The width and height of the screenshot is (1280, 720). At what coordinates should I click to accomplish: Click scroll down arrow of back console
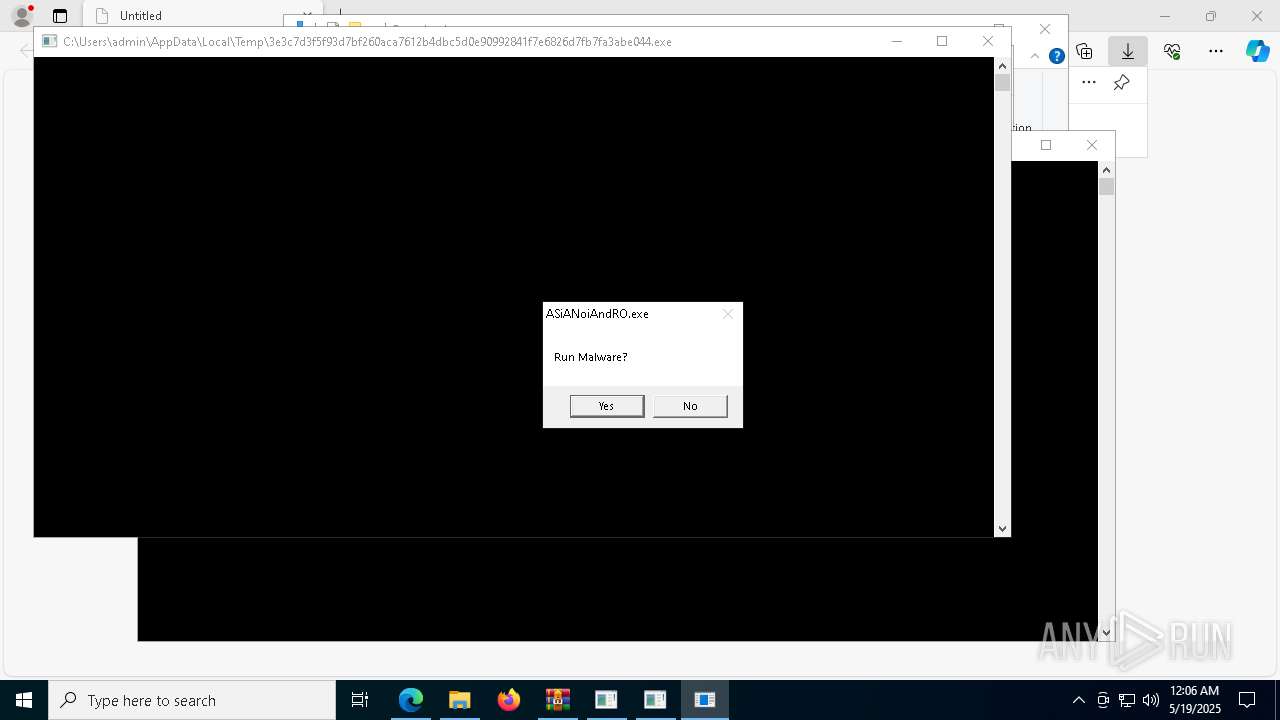coord(1106,632)
